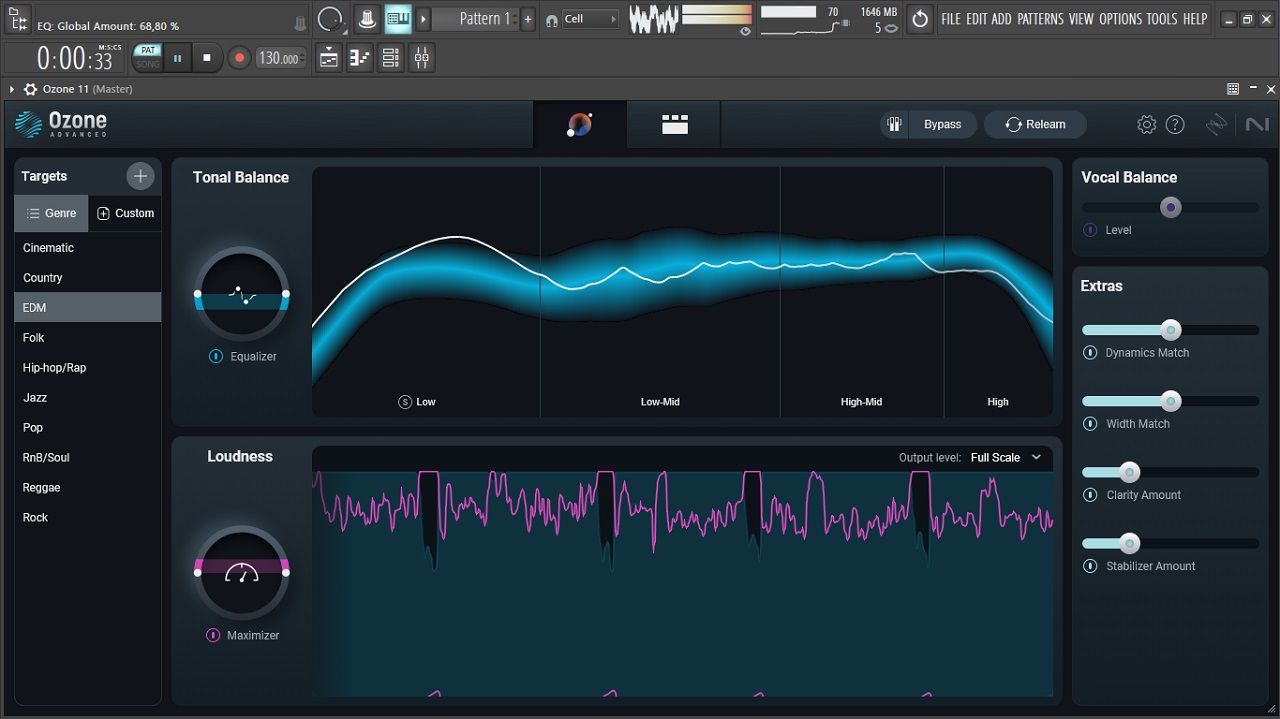Toggle the Equalizer power button
Viewport: 1280px width, 719px height.
point(216,357)
